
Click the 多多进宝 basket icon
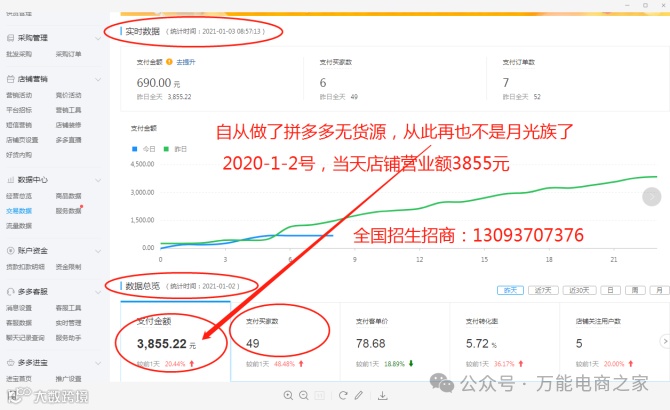coord(10,363)
